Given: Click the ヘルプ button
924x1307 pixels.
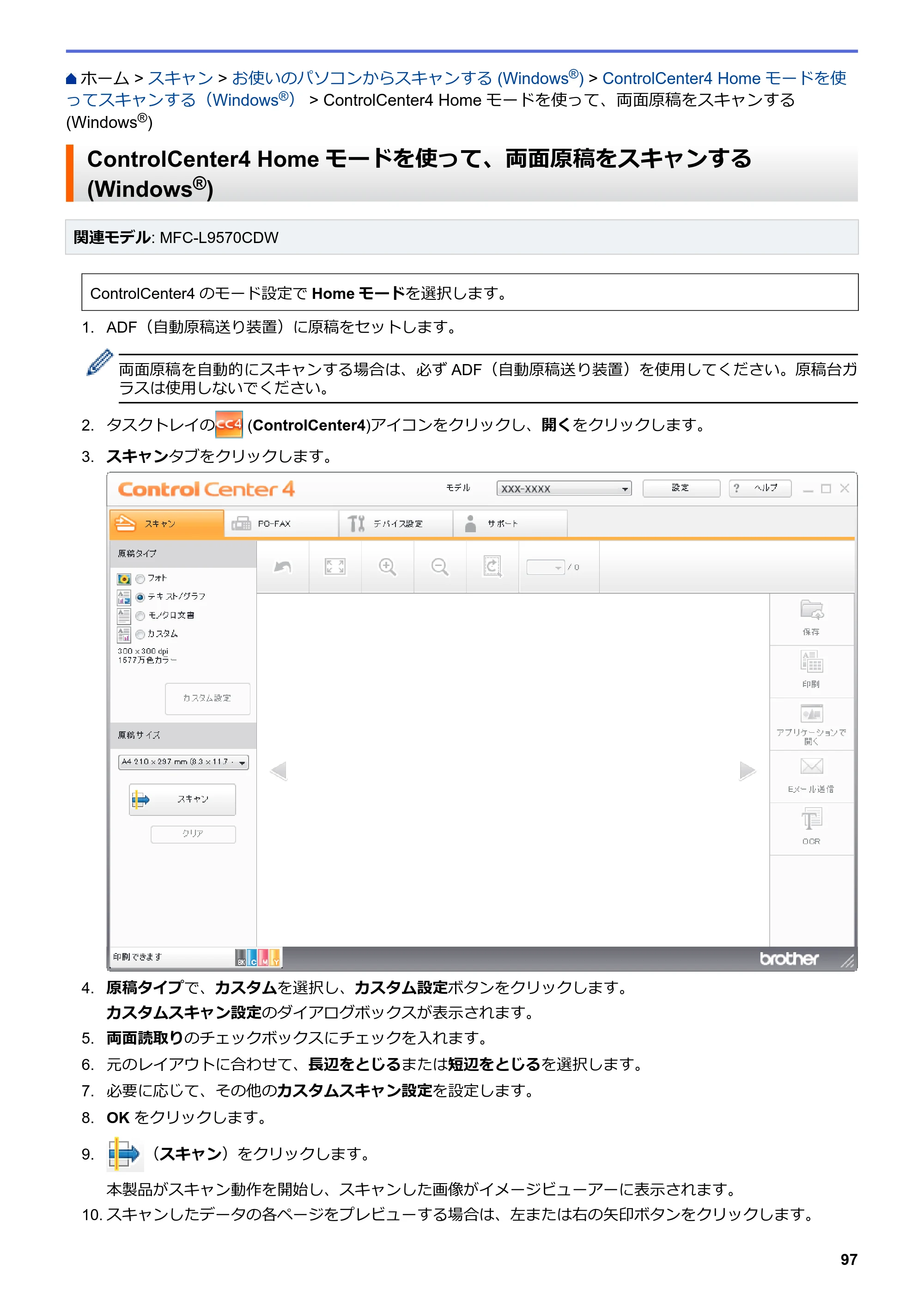Looking at the screenshot, I should pyautogui.click(x=760, y=488).
